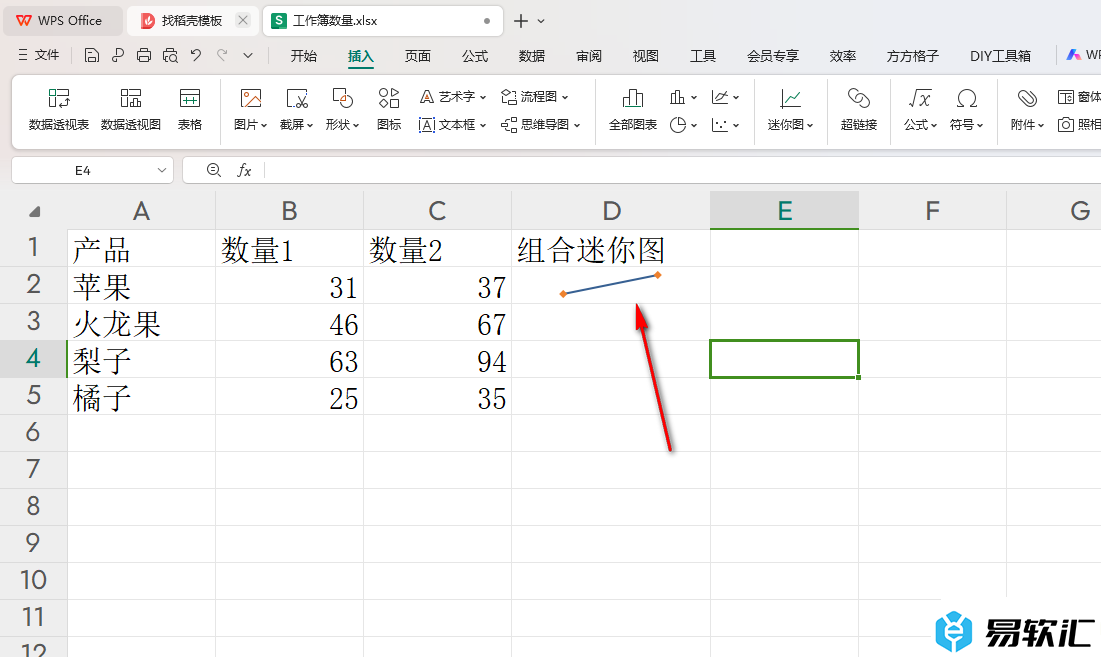Open the Equation (公式) insert button
The width and height of the screenshot is (1101, 657).
(x=920, y=110)
